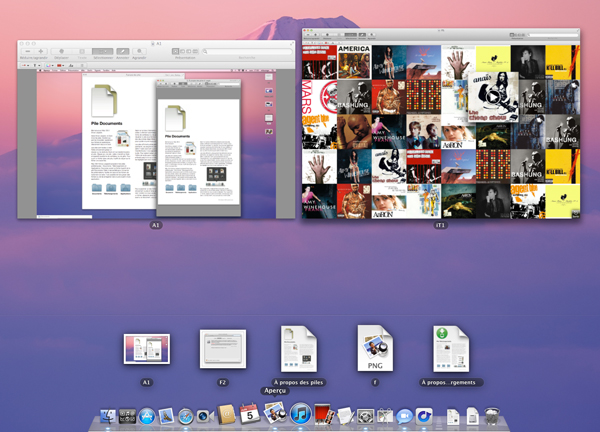The height and width of the screenshot is (432, 600).
Task: Choose first Présentation view button in A1
Action: (175, 51)
